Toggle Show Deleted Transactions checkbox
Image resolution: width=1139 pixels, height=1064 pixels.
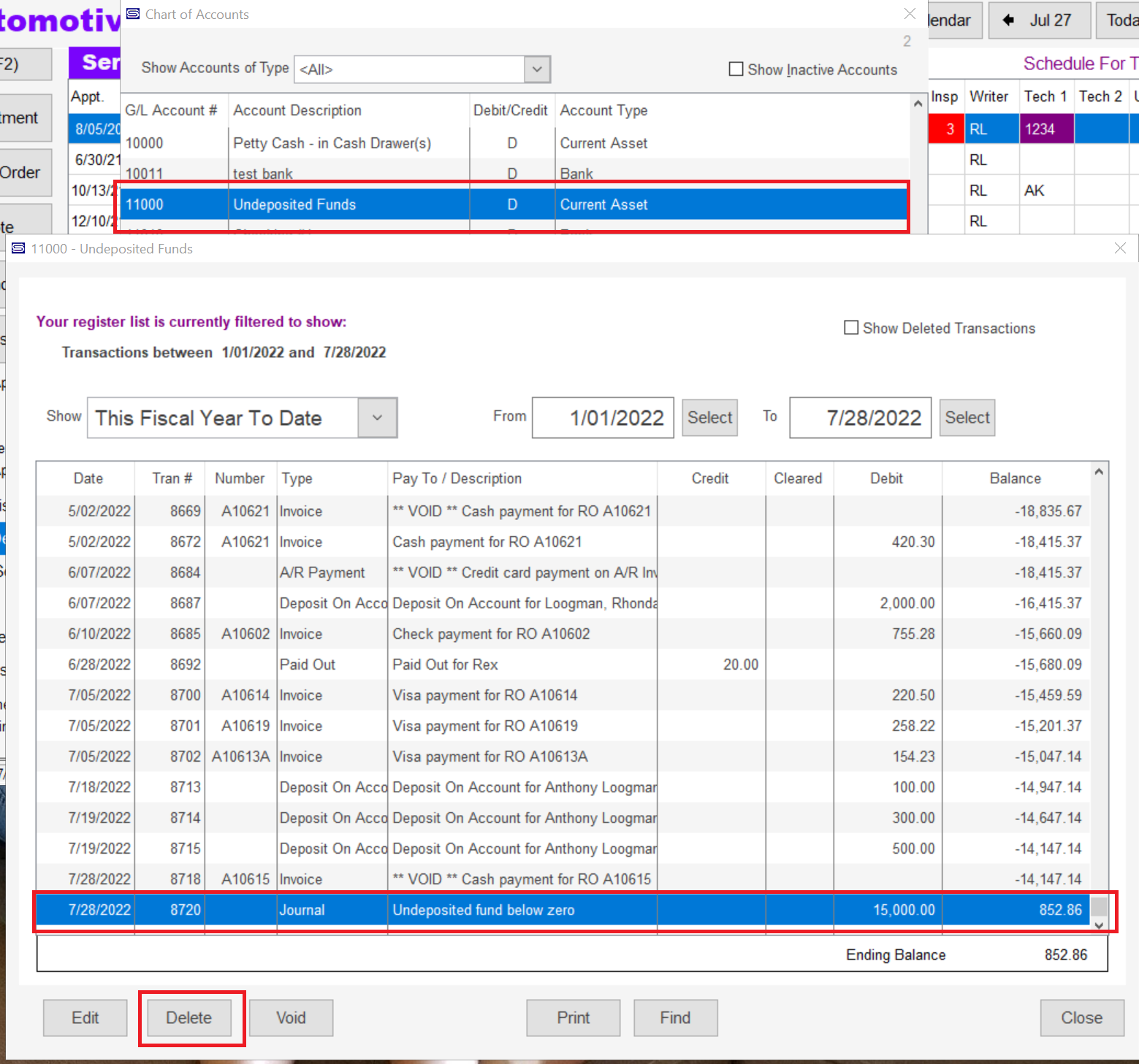(x=851, y=328)
